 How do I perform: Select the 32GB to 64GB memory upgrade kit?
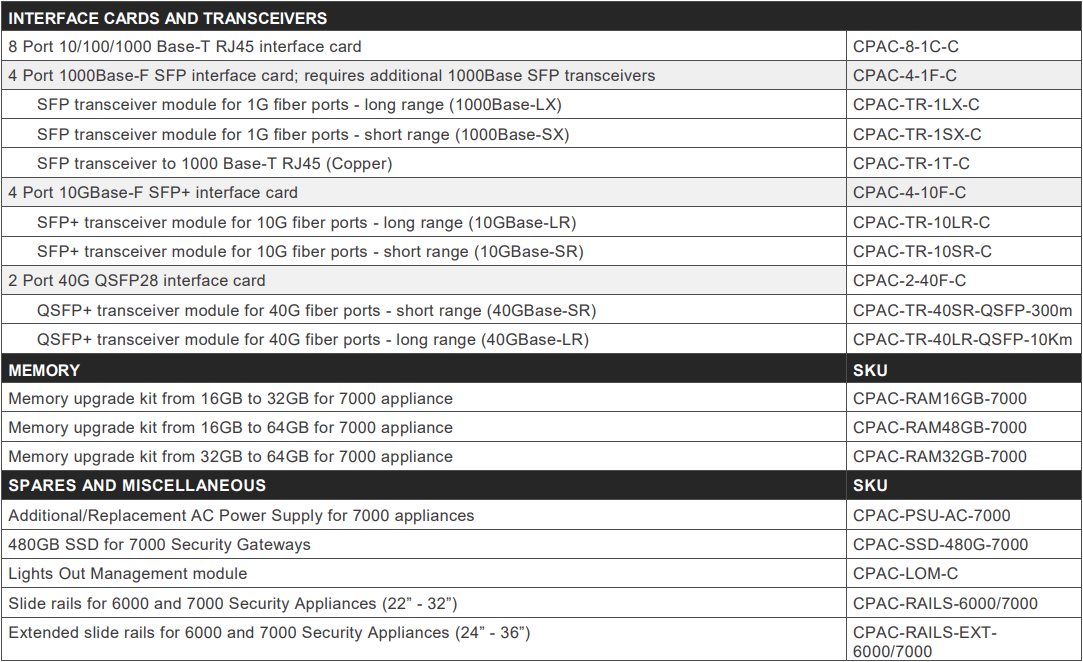pyautogui.click(x=231, y=457)
